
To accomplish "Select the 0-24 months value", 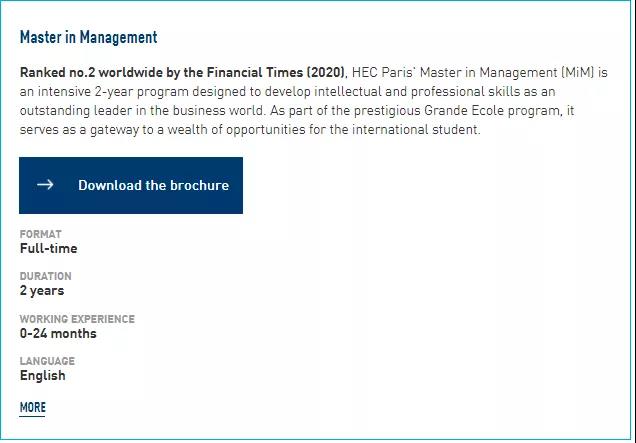I will pyautogui.click(x=58, y=333).
